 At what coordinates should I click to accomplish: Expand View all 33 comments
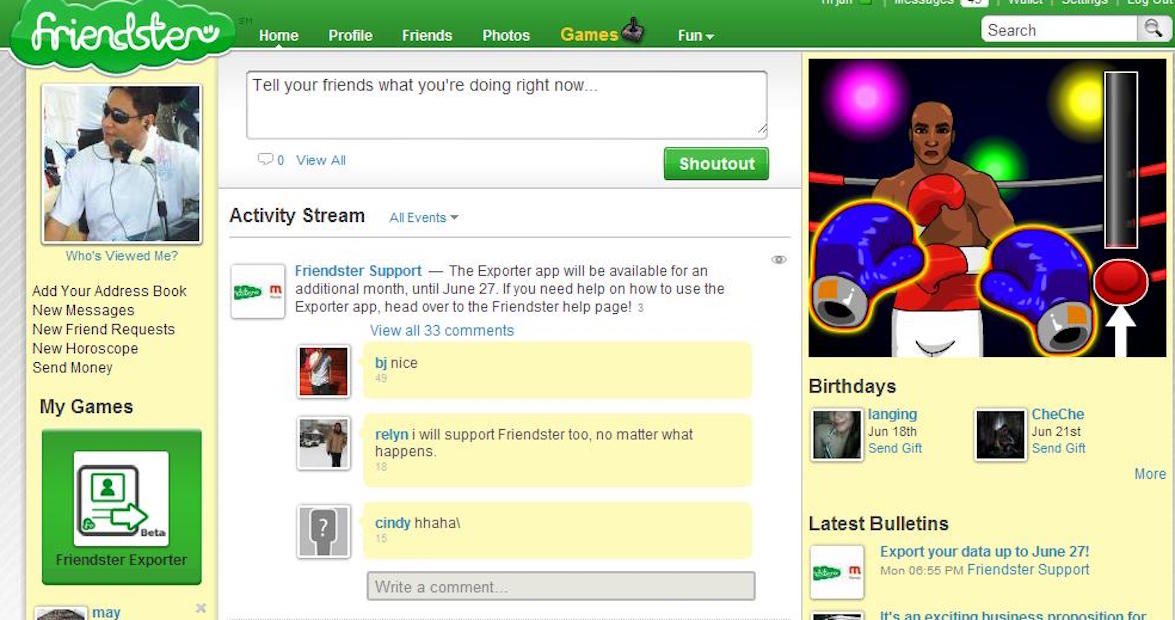click(x=442, y=331)
